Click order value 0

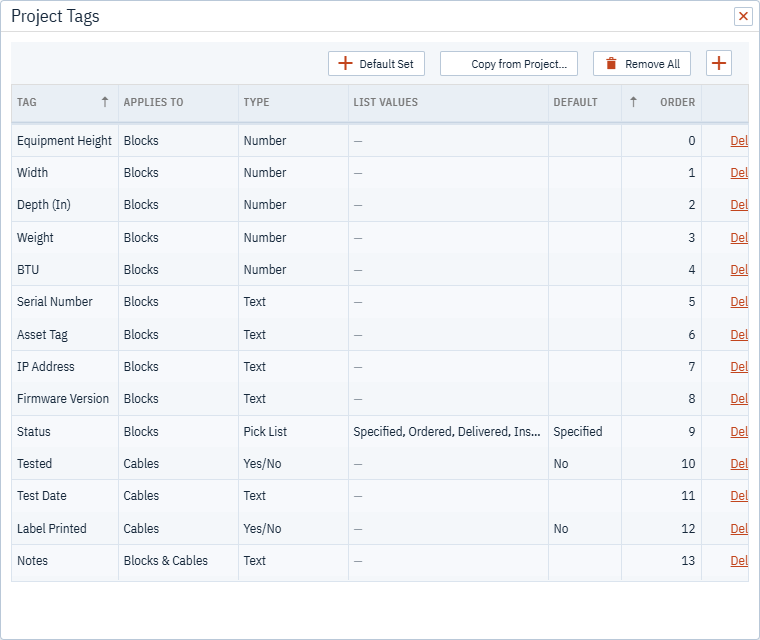pos(692,141)
